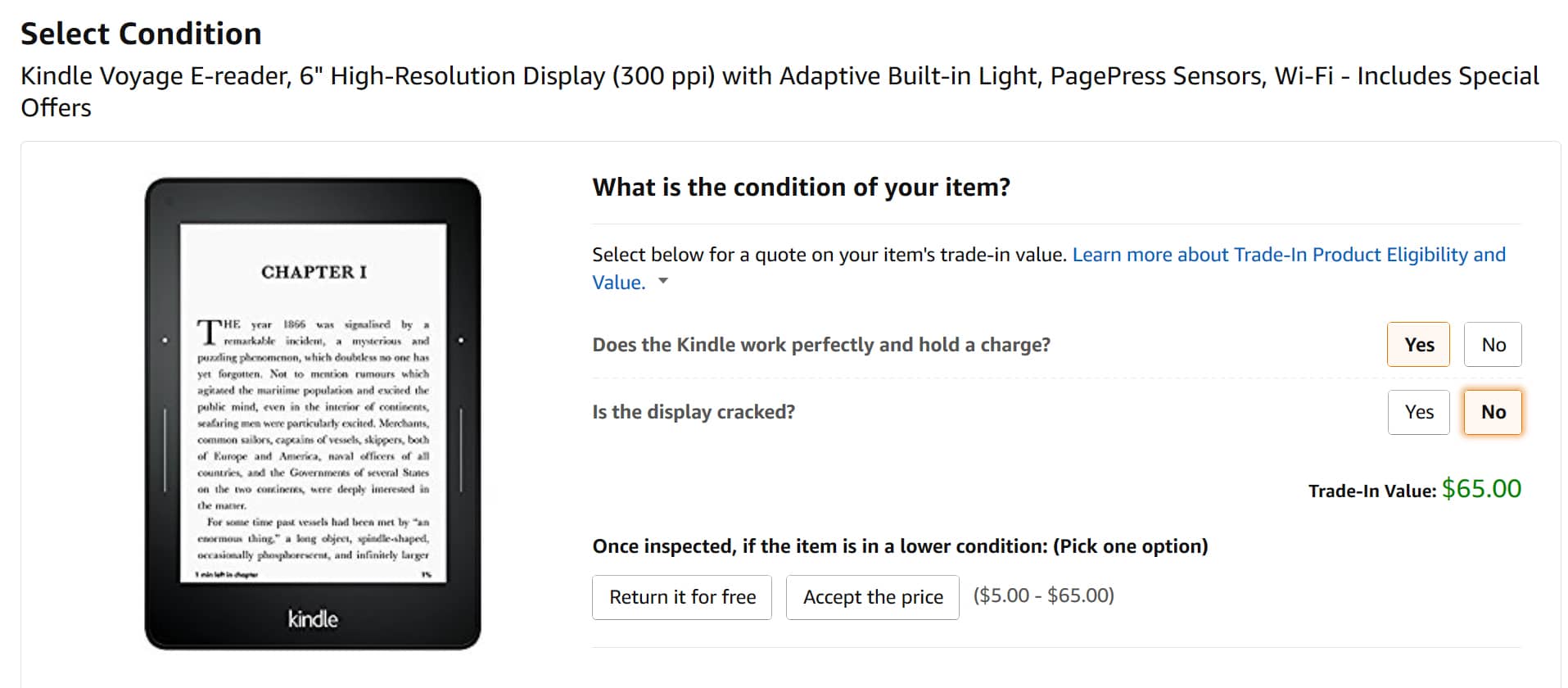The width and height of the screenshot is (1568, 688).
Task: Click the Select Condition heading
Action: (141, 34)
